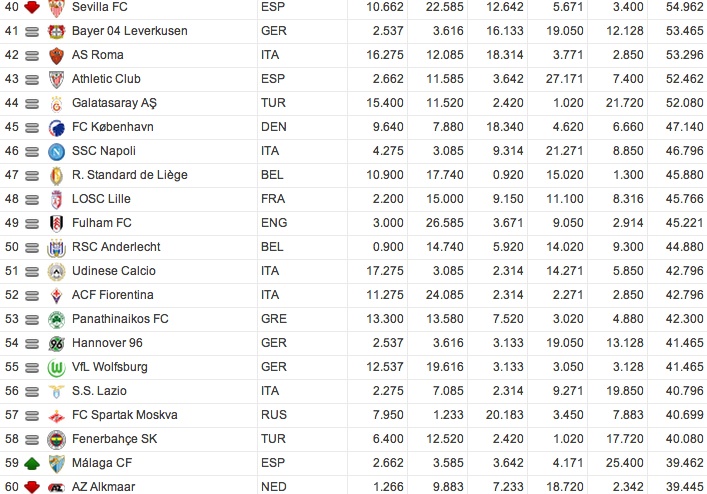
Task: Click the Galatasaray AŞ club logo
Action: pos(57,103)
